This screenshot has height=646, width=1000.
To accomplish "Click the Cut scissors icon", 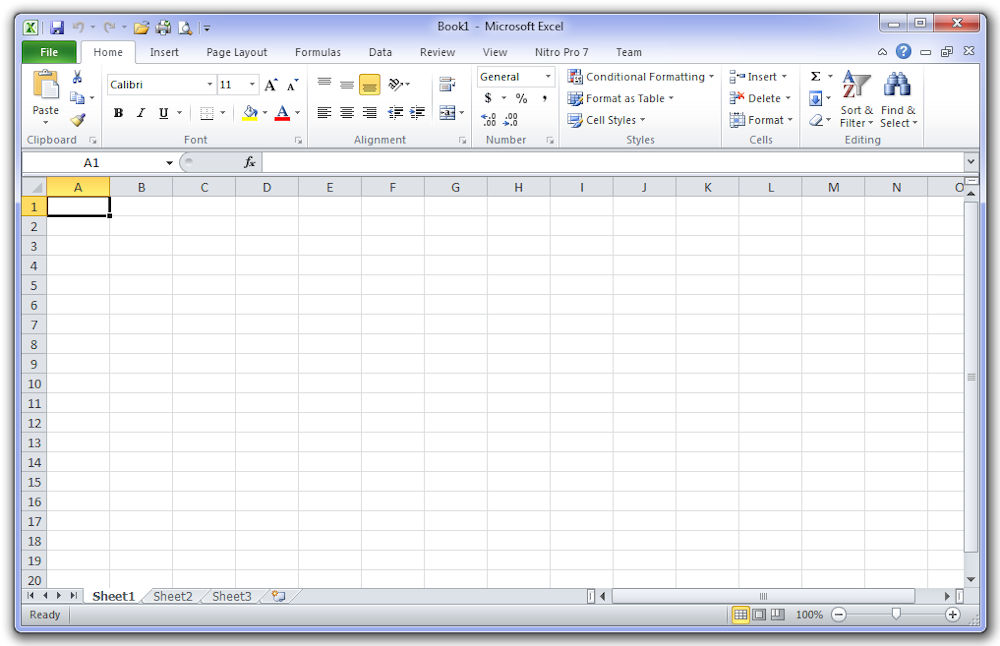I will pyautogui.click(x=77, y=77).
